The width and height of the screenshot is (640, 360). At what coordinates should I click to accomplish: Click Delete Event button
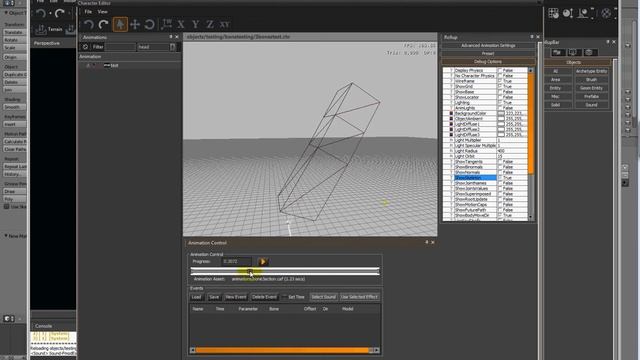(x=264, y=297)
